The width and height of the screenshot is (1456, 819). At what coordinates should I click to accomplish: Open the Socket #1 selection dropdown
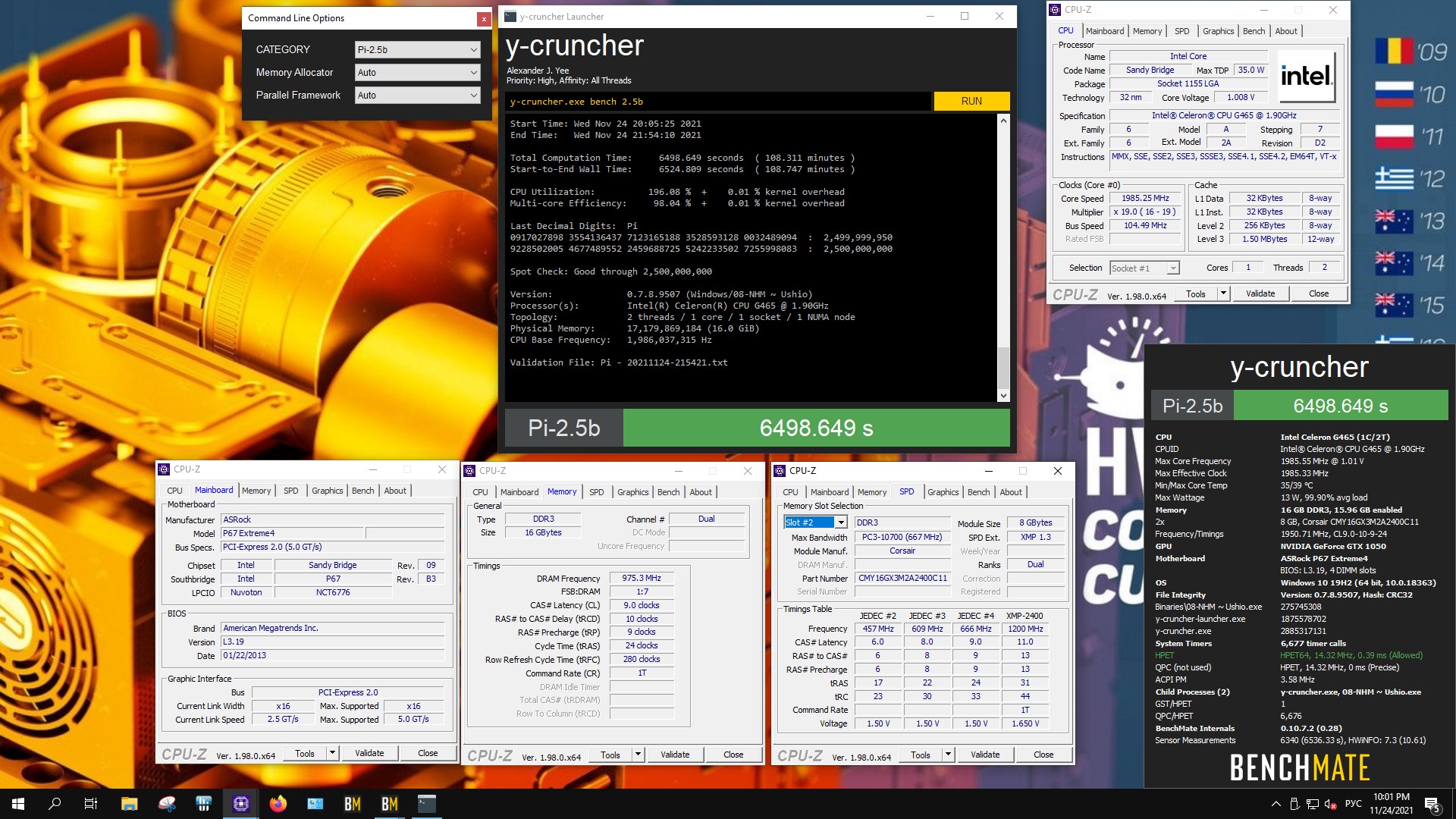point(1144,268)
